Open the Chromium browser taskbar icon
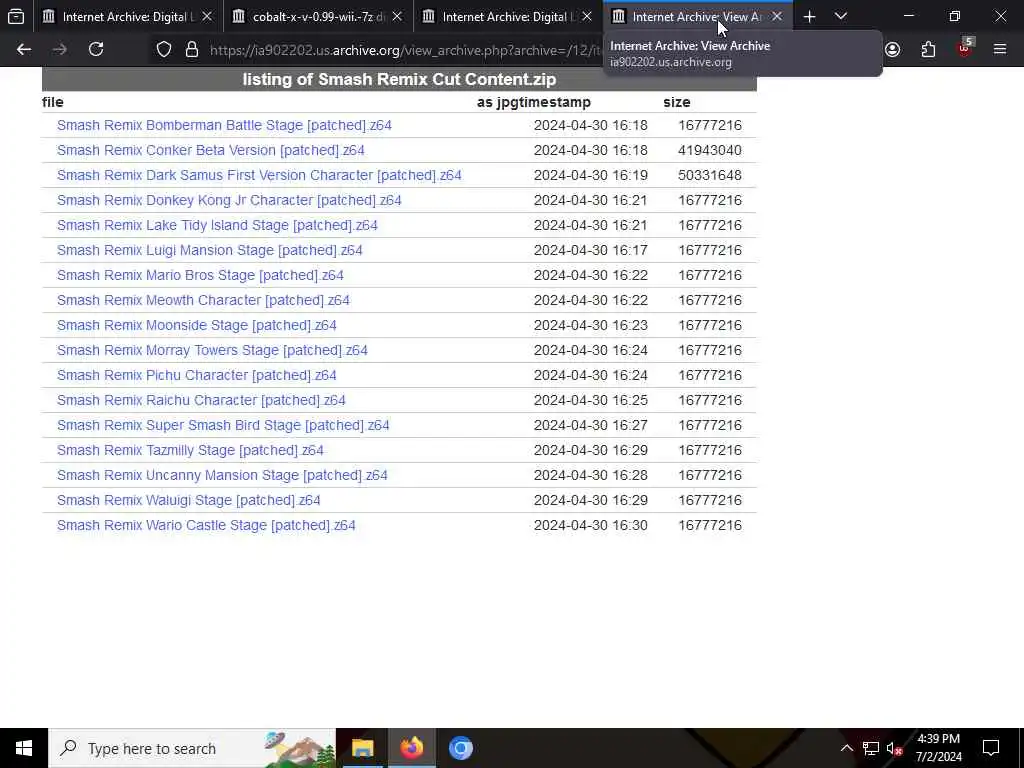Screen dimensions: 1024x768 pyautogui.click(x=460, y=748)
